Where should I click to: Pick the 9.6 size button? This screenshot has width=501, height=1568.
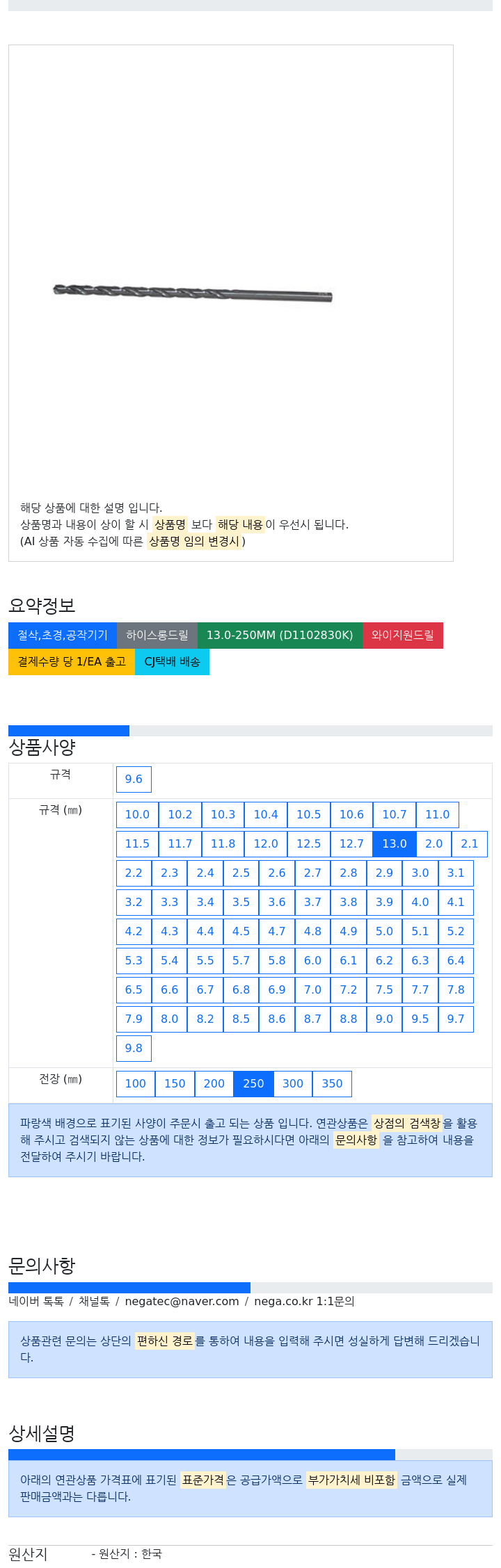[x=134, y=779]
